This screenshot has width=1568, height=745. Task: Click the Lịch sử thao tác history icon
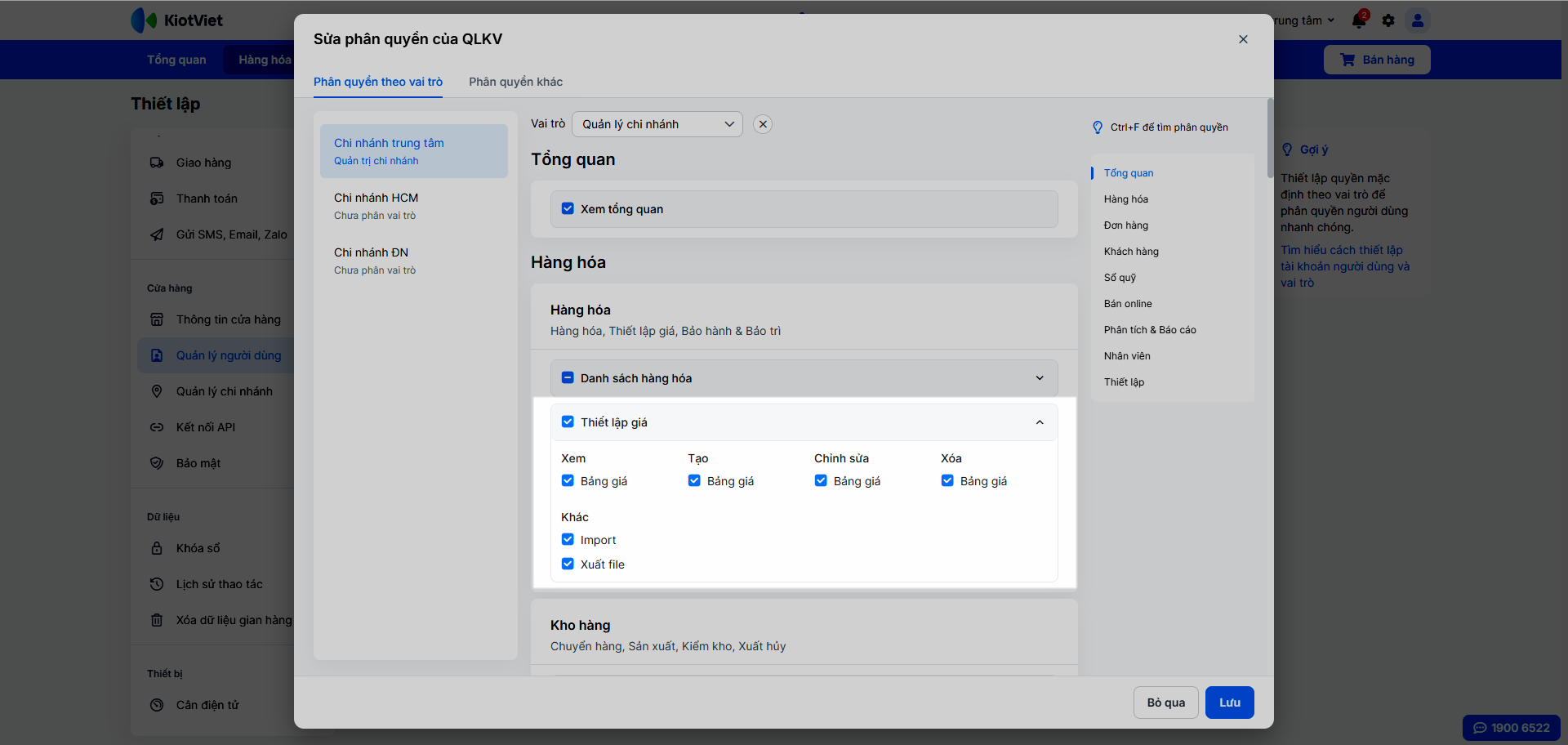click(x=157, y=584)
